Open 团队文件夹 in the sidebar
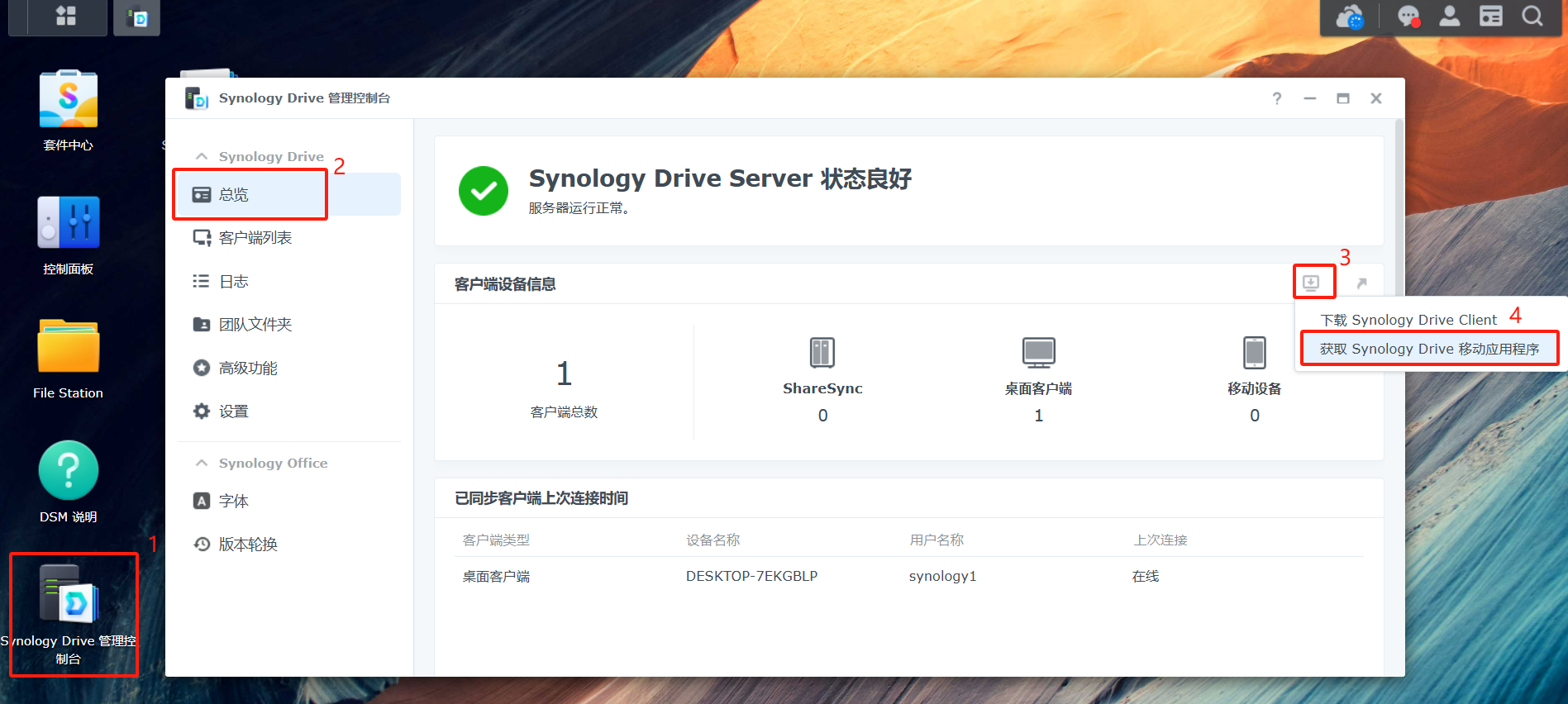 pos(289,325)
